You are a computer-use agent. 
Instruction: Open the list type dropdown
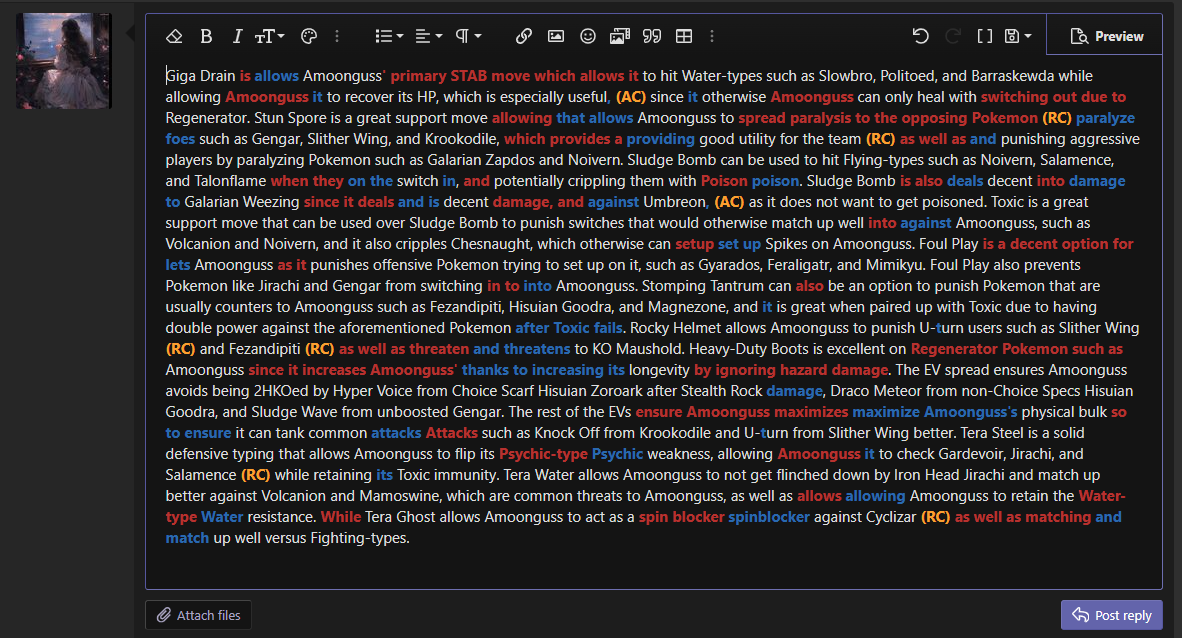tap(389, 36)
